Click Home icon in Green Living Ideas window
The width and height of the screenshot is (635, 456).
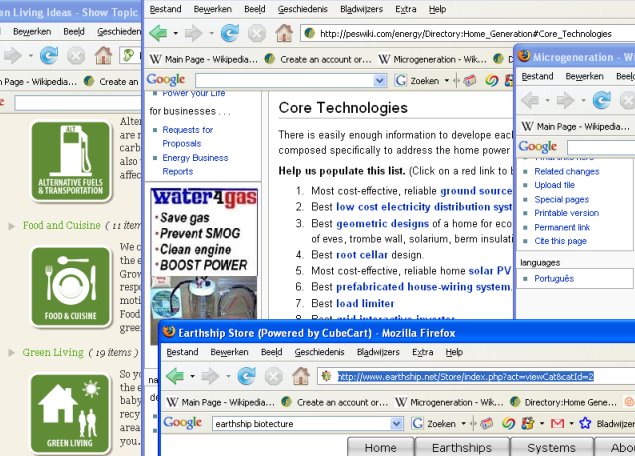(103, 55)
